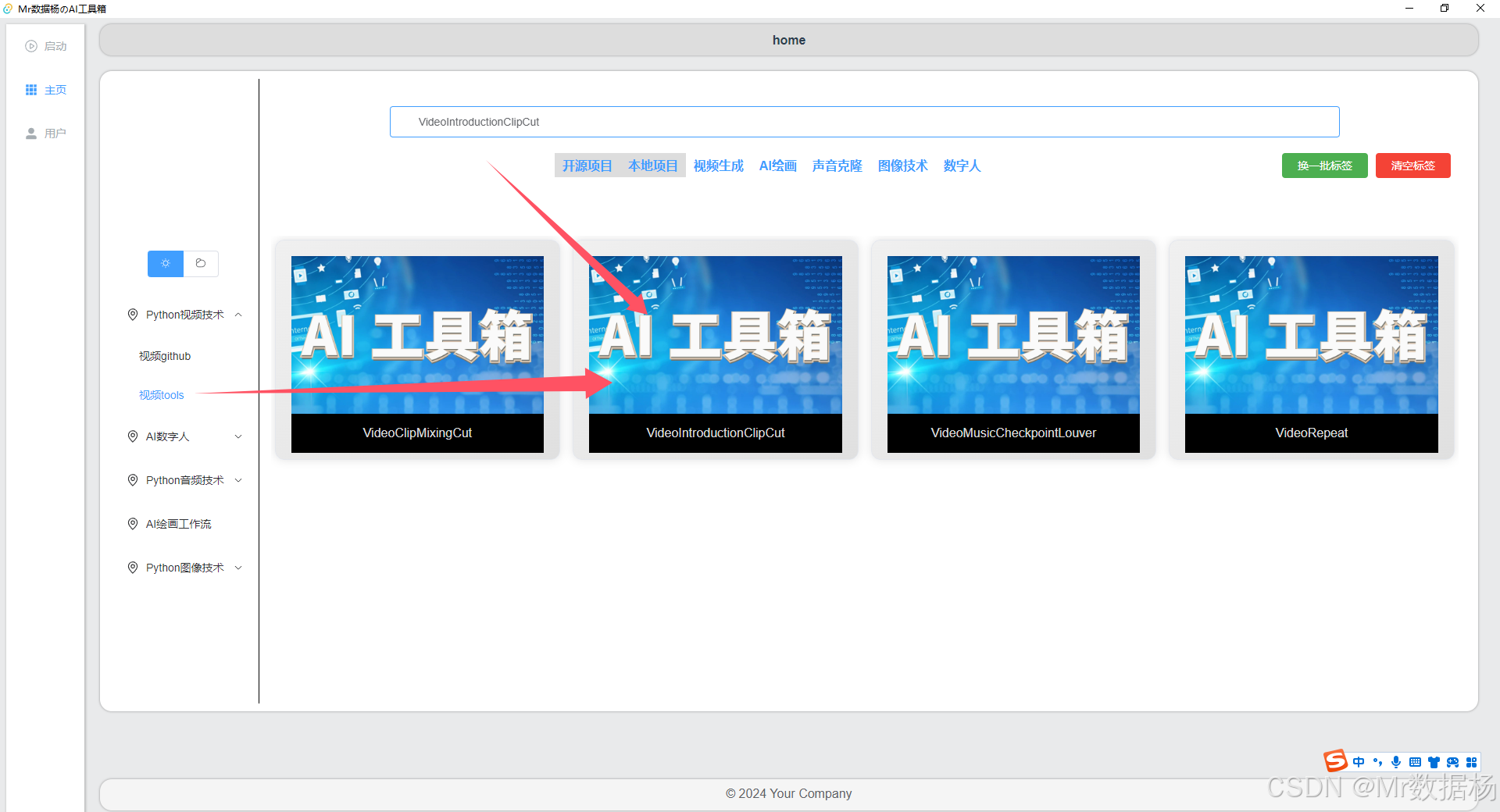Open the Python音频技术 menu label

tap(185, 480)
